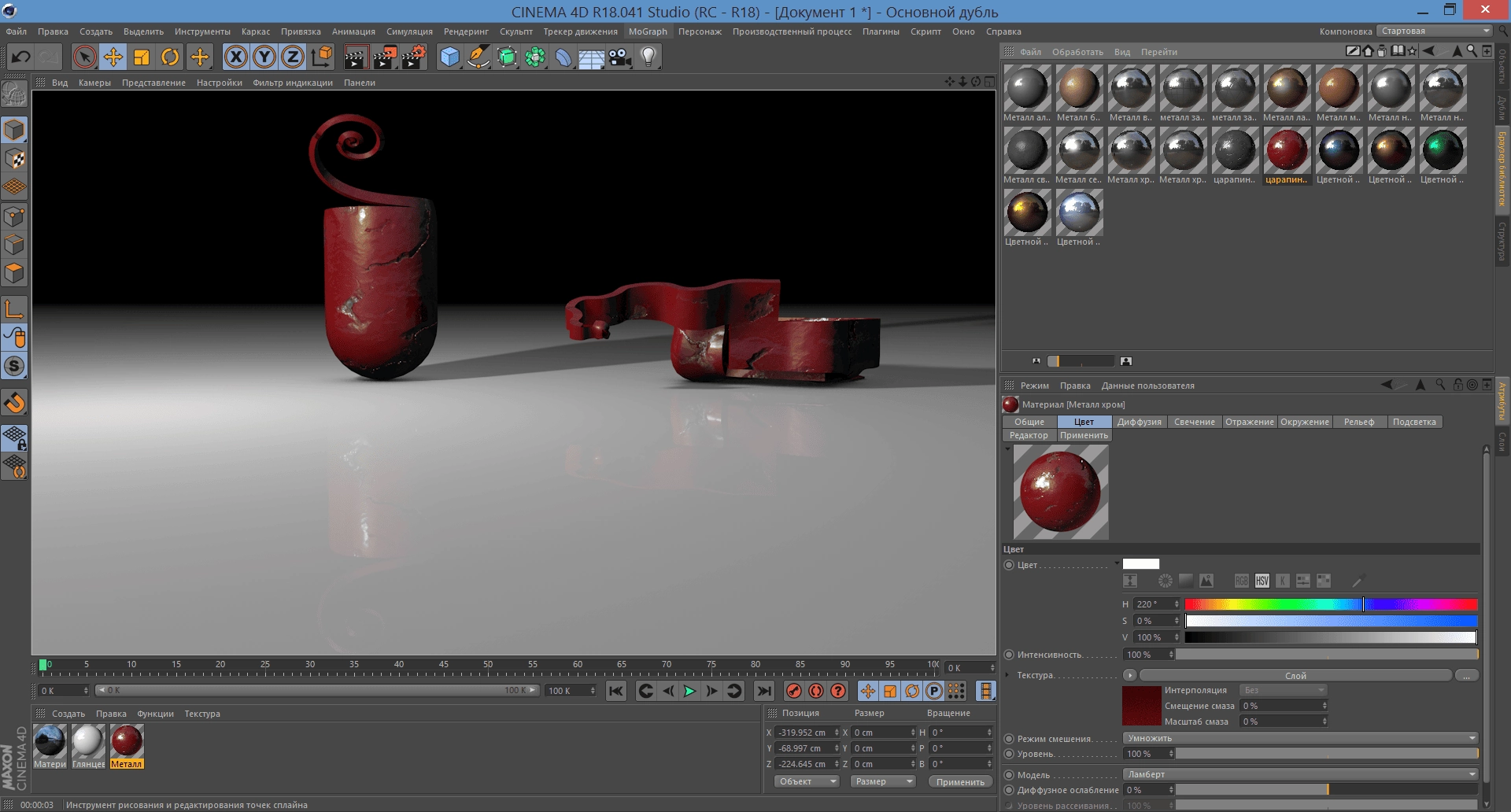Open the Объект coordinate dropdown
Image resolution: width=1511 pixels, height=812 pixels.
pos(807,781)
